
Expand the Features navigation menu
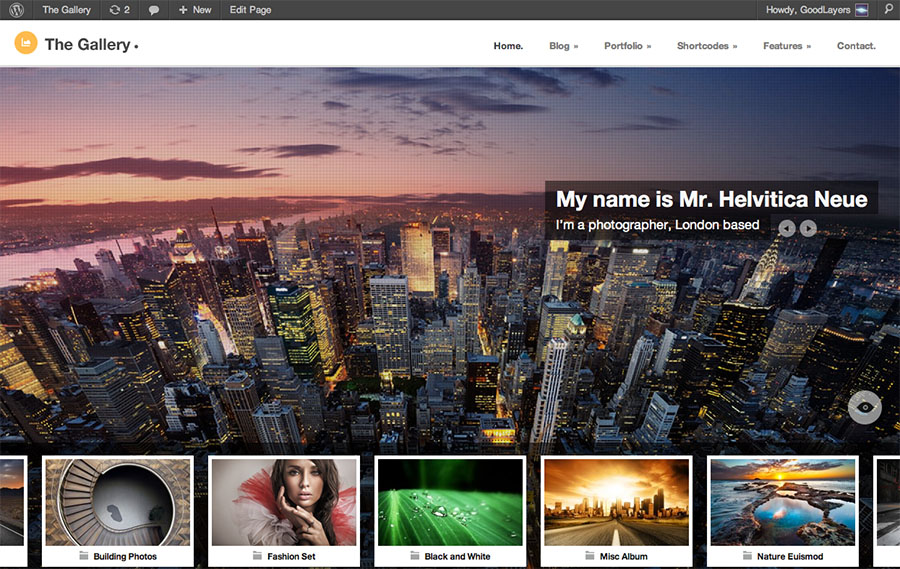pyautogui.click(x=787, y=46)
